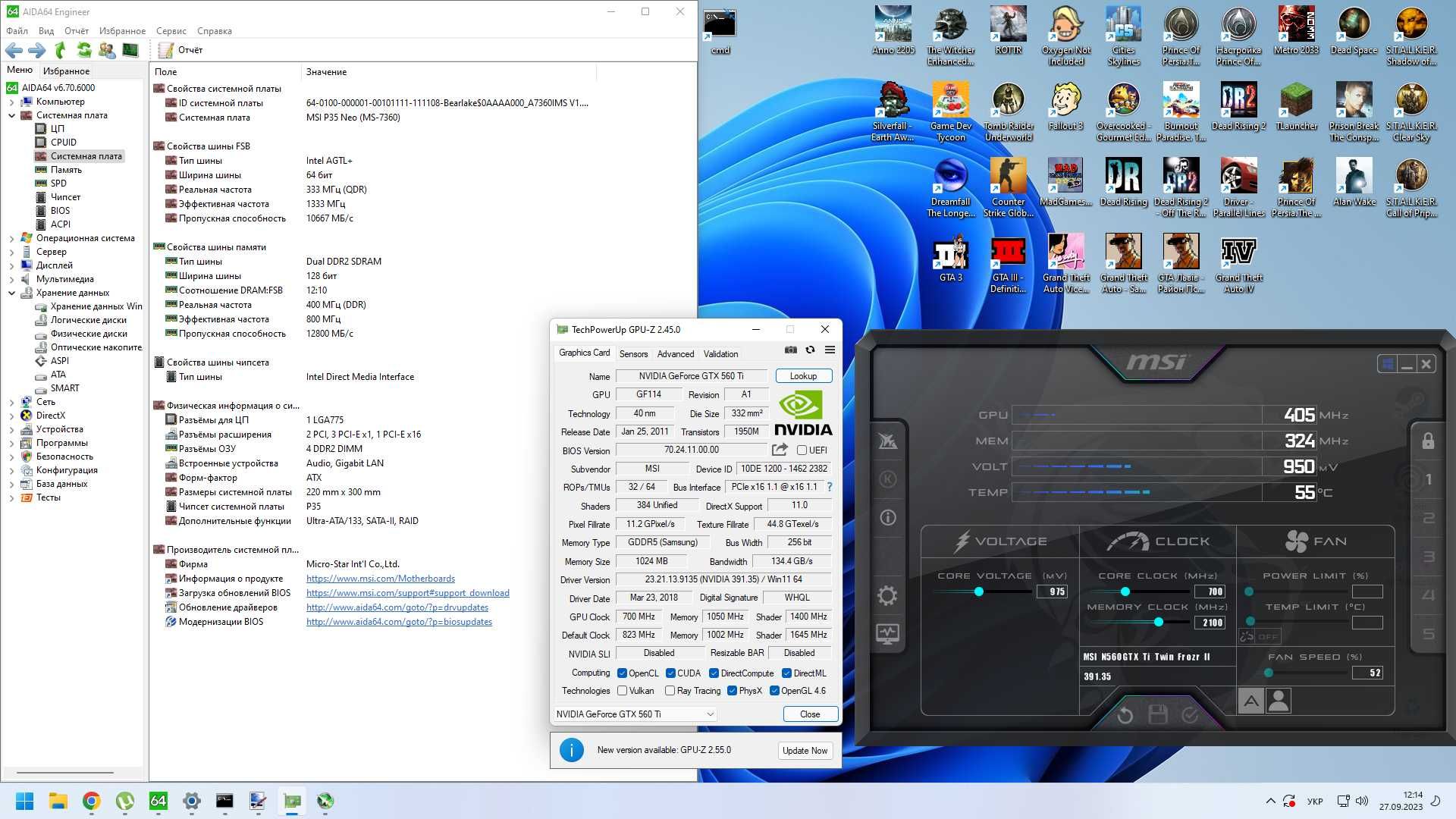The image size is (1456, 819).
Task: Open MSI Afterburner OC Scanner sidebar icon
Action: pos(887,441)
